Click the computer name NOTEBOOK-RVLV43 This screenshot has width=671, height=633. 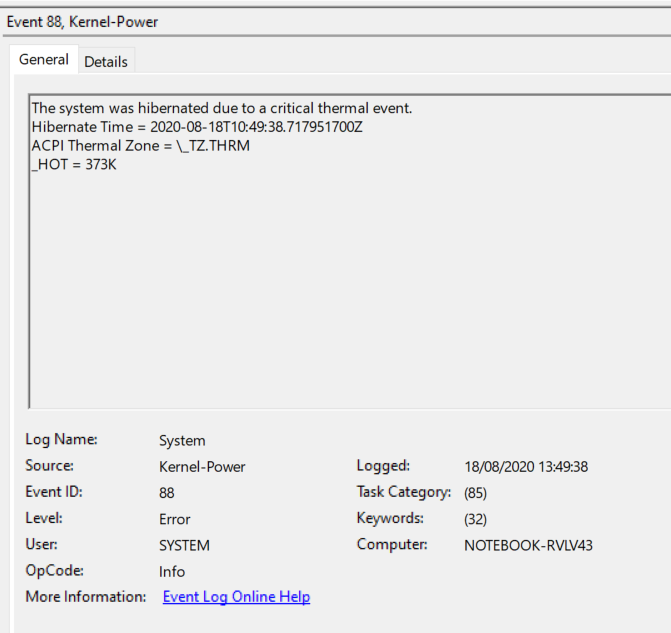coord(528,545)
